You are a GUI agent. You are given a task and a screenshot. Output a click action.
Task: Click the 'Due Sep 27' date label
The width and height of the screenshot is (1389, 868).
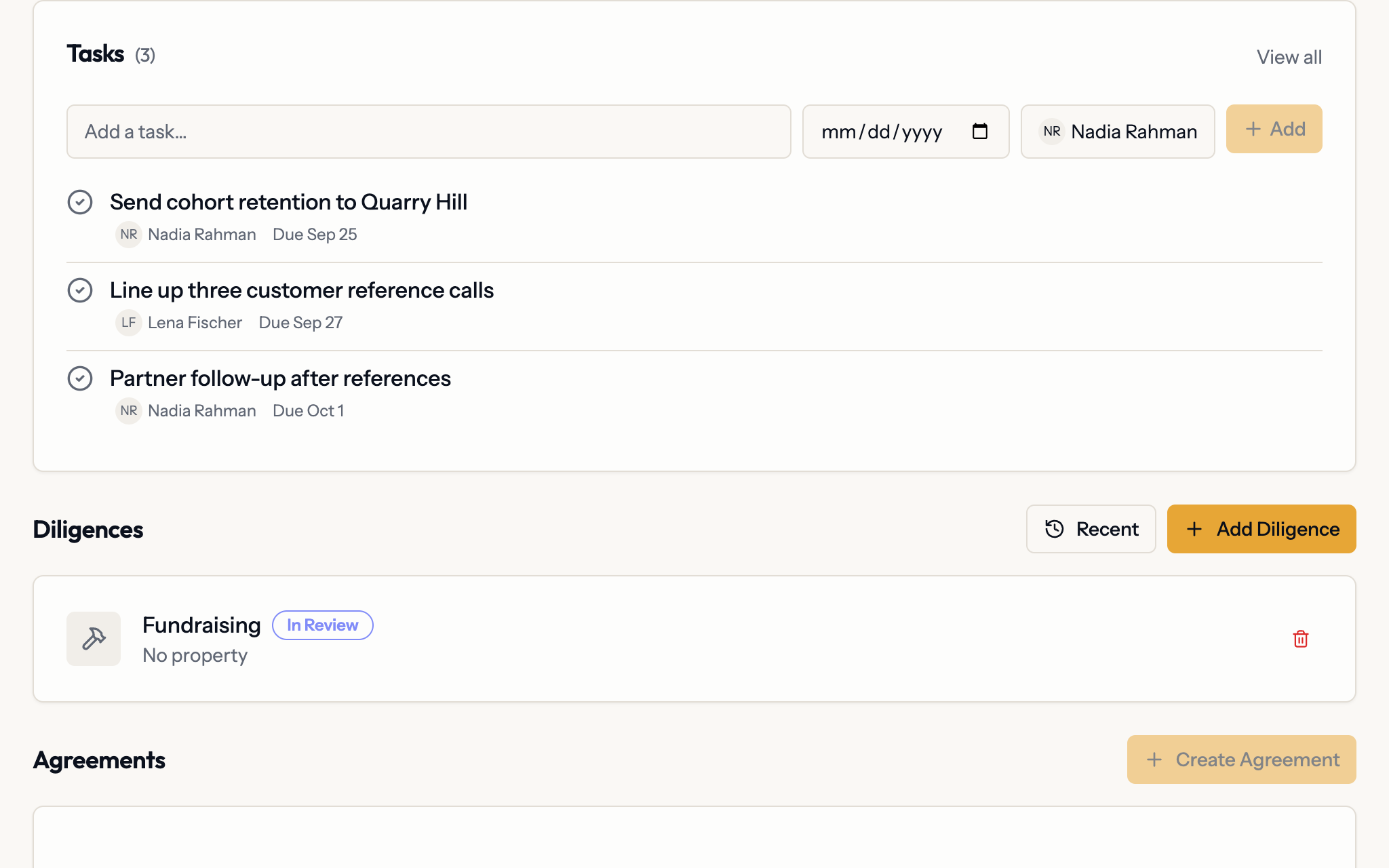pos(300,323)
